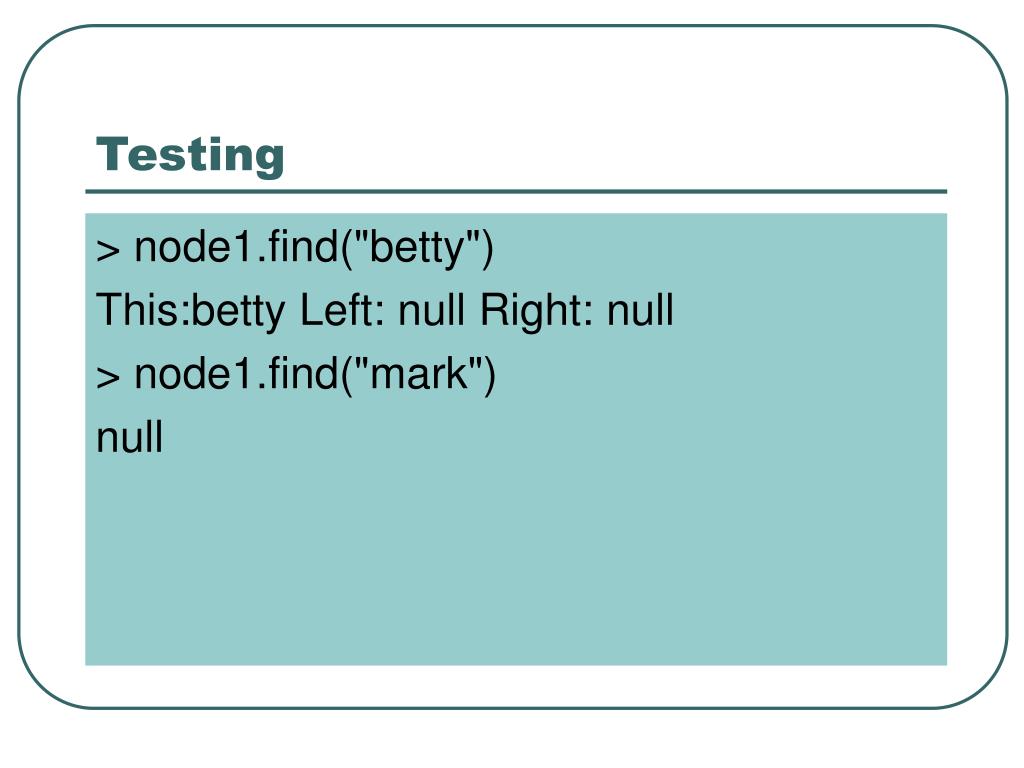Click the final null output line
This screenshot has width=1024, height=768.
point(129,437)
